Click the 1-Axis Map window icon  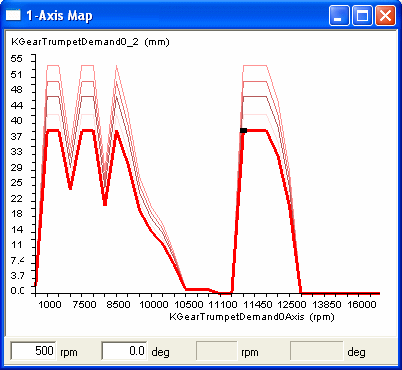(x=13, y=15)
